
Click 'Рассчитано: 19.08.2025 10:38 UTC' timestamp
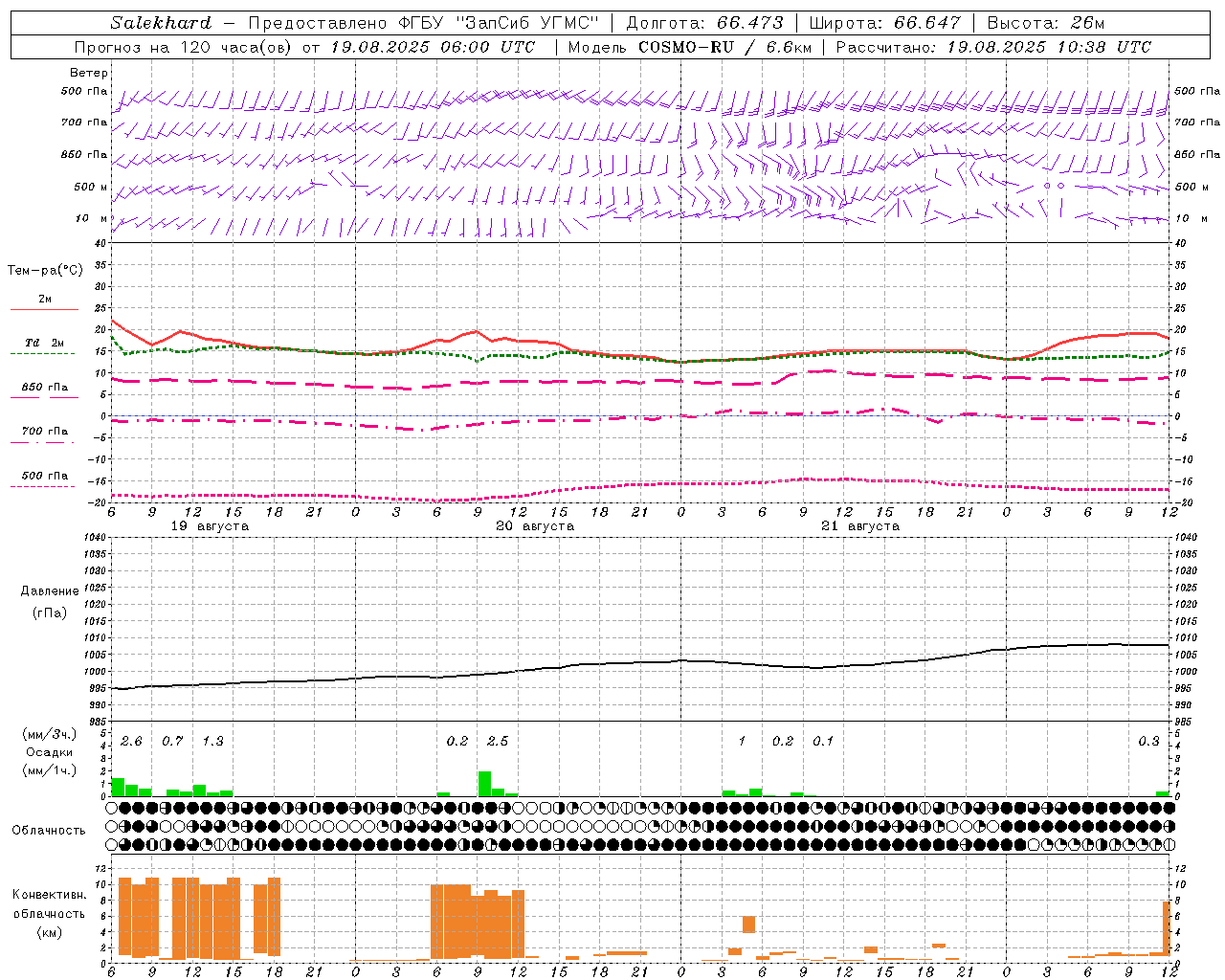[x=993, y=47]
